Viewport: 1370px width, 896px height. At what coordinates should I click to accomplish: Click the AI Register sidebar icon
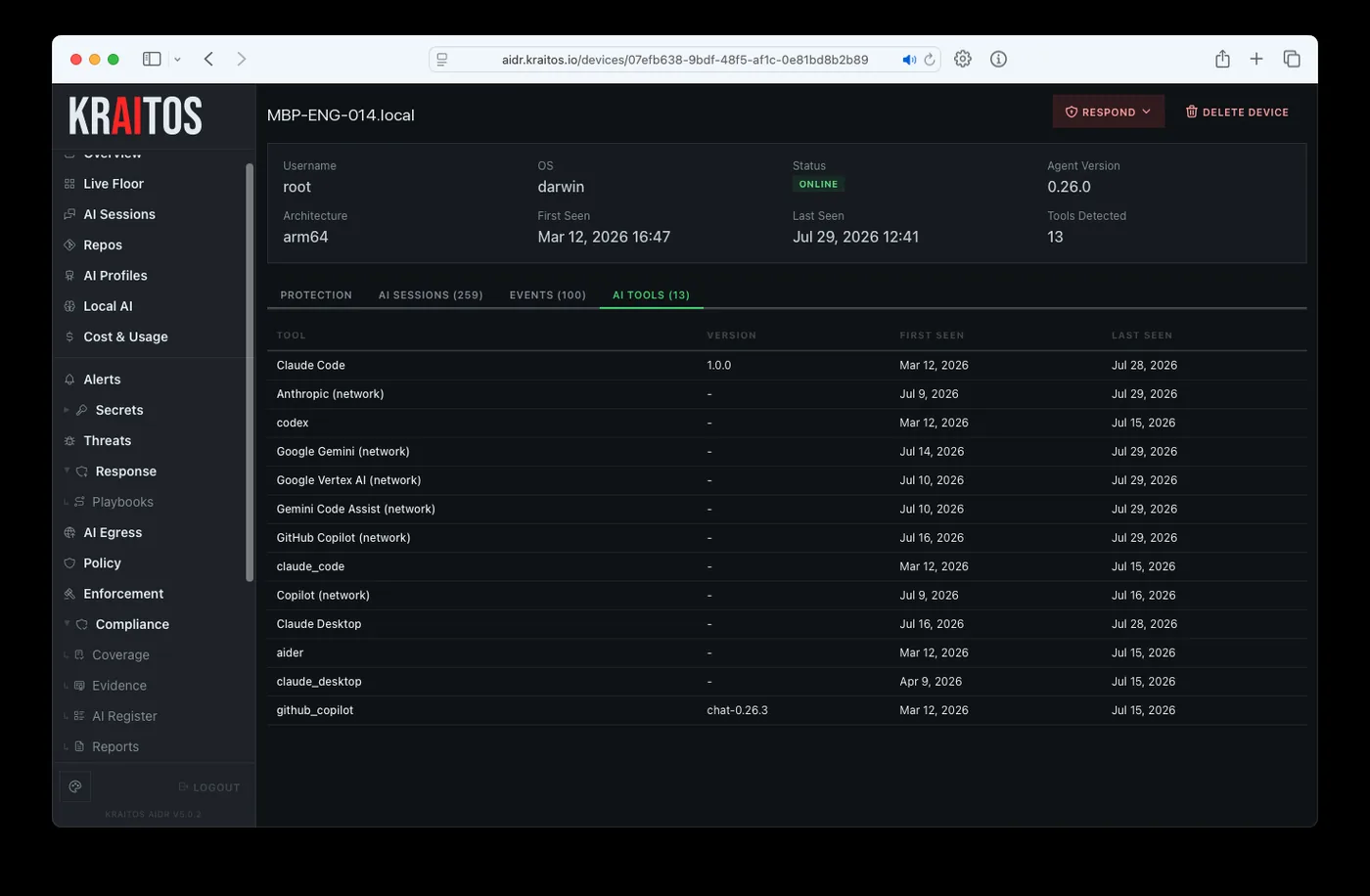79,716
